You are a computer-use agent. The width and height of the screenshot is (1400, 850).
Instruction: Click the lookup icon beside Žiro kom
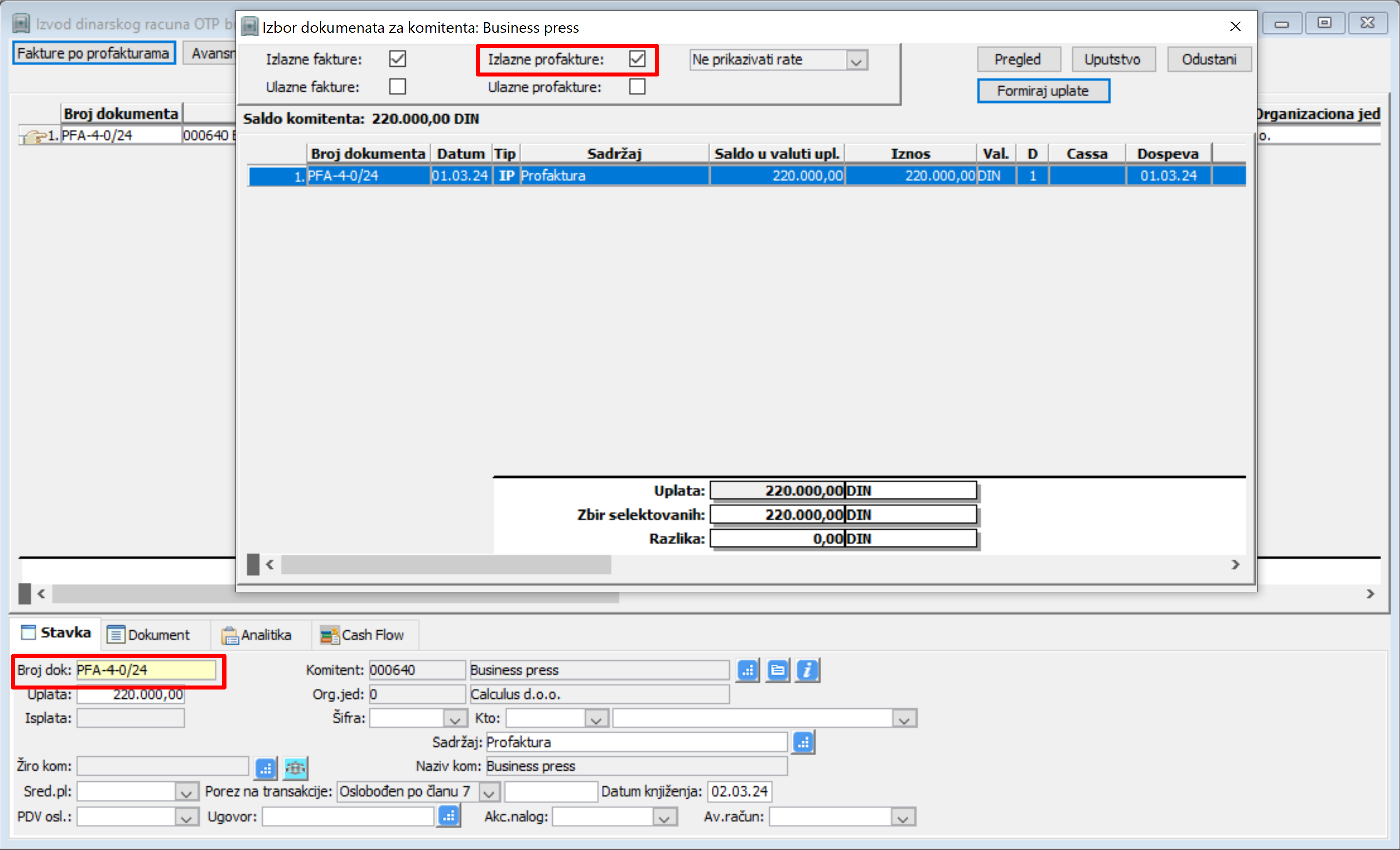[265, 768]
